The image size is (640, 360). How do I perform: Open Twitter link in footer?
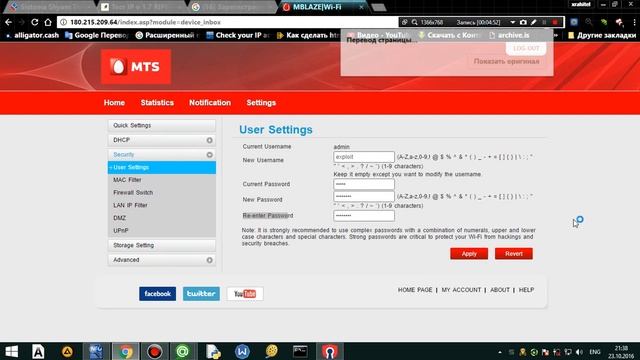point(201,294)
